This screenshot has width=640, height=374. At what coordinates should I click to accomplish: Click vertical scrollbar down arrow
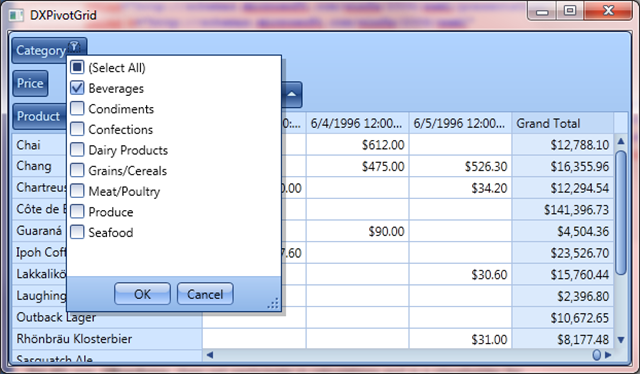point(621,340)
